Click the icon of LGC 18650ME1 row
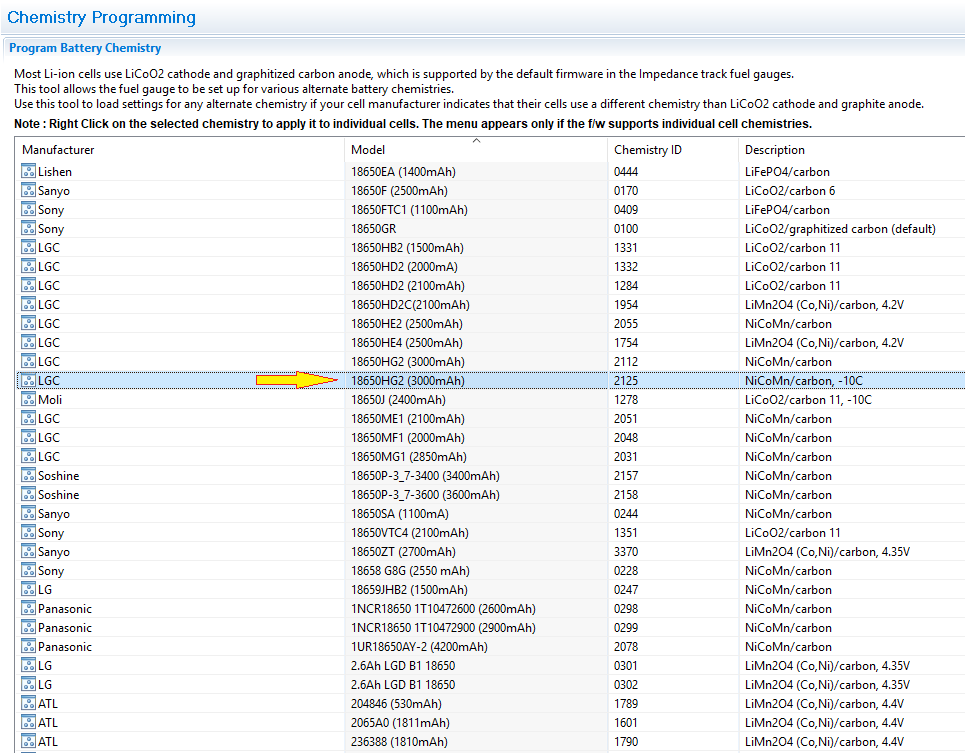The height and width of the screenshot is (753, 965). click(x=28, y=418)
